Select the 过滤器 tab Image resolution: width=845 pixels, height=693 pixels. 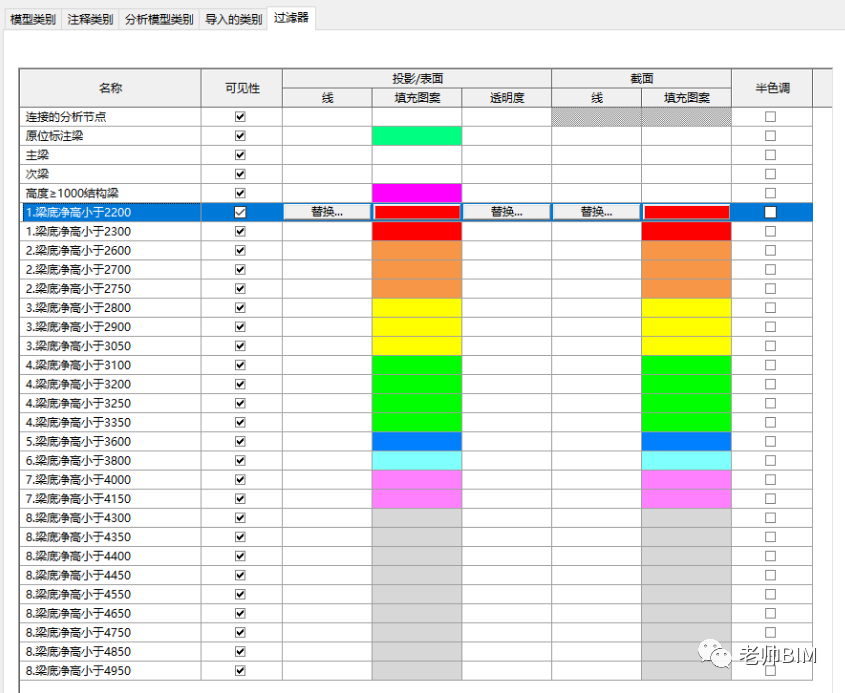(291, 18)
